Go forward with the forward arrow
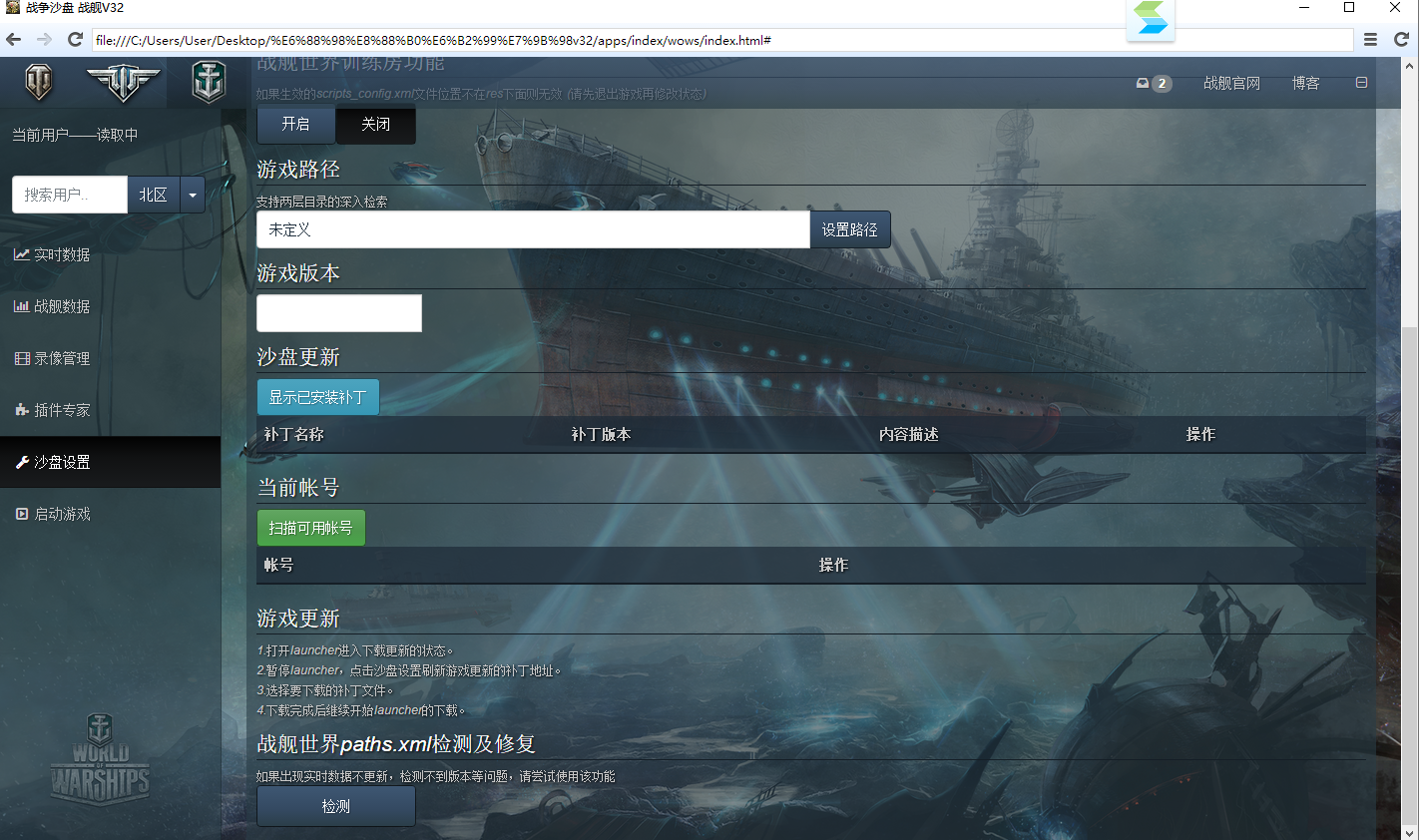1419x840 pixels. coord(44,40)
